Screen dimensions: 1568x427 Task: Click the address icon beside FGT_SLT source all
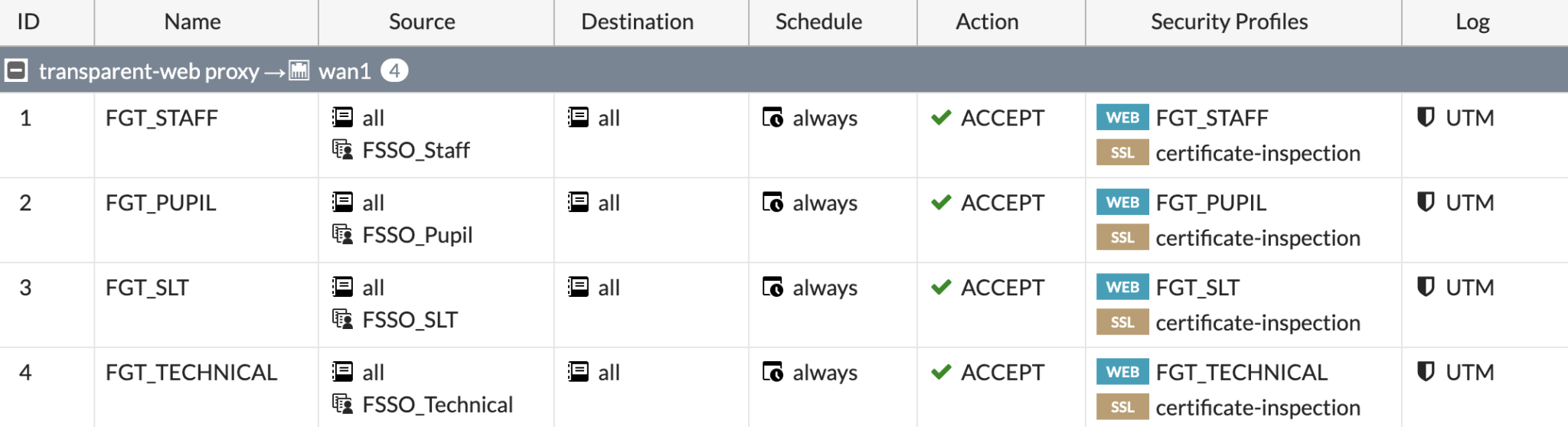(x=342, y=288)
